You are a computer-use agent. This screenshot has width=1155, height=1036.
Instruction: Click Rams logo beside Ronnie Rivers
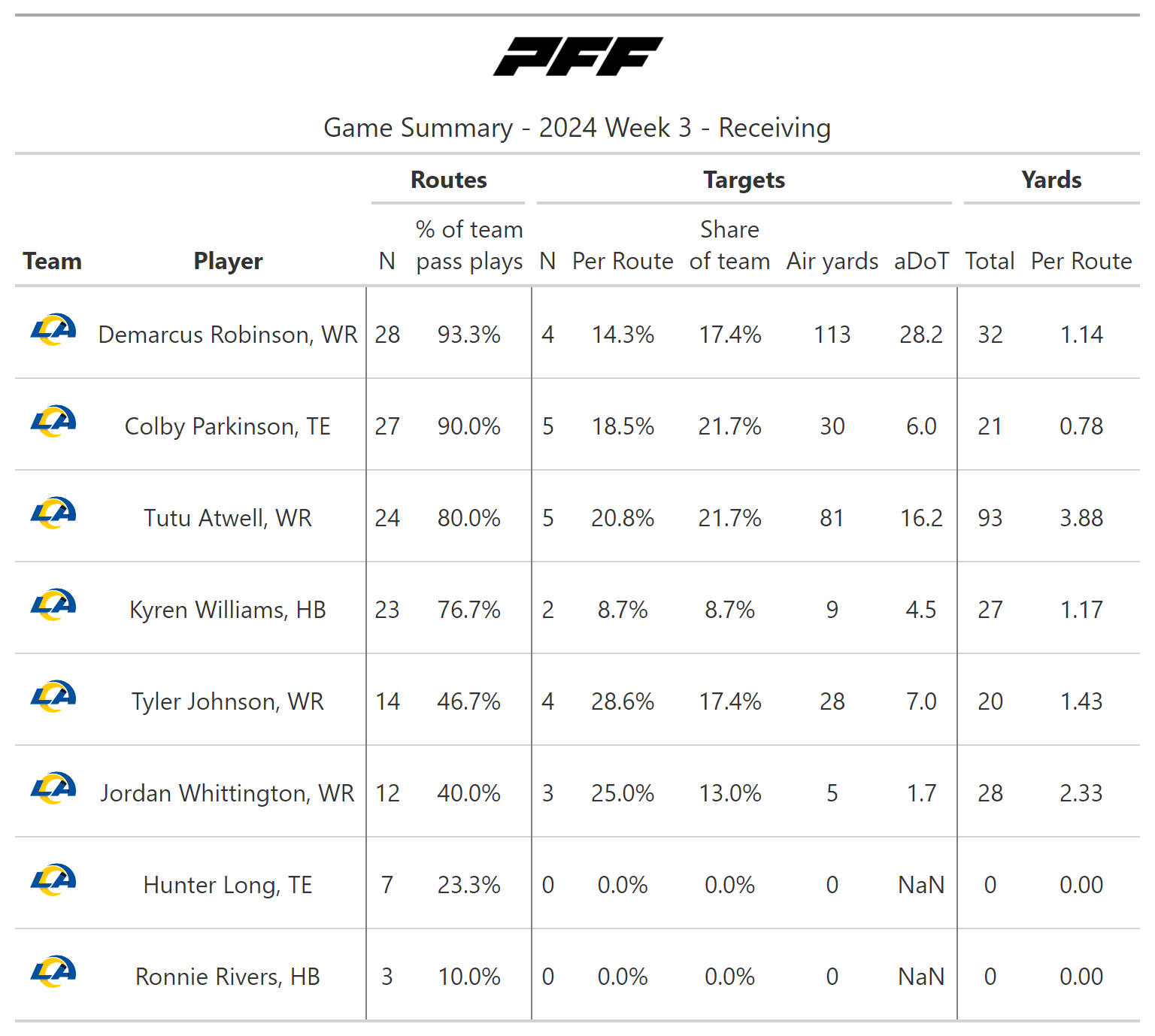(x=53, y=972)
